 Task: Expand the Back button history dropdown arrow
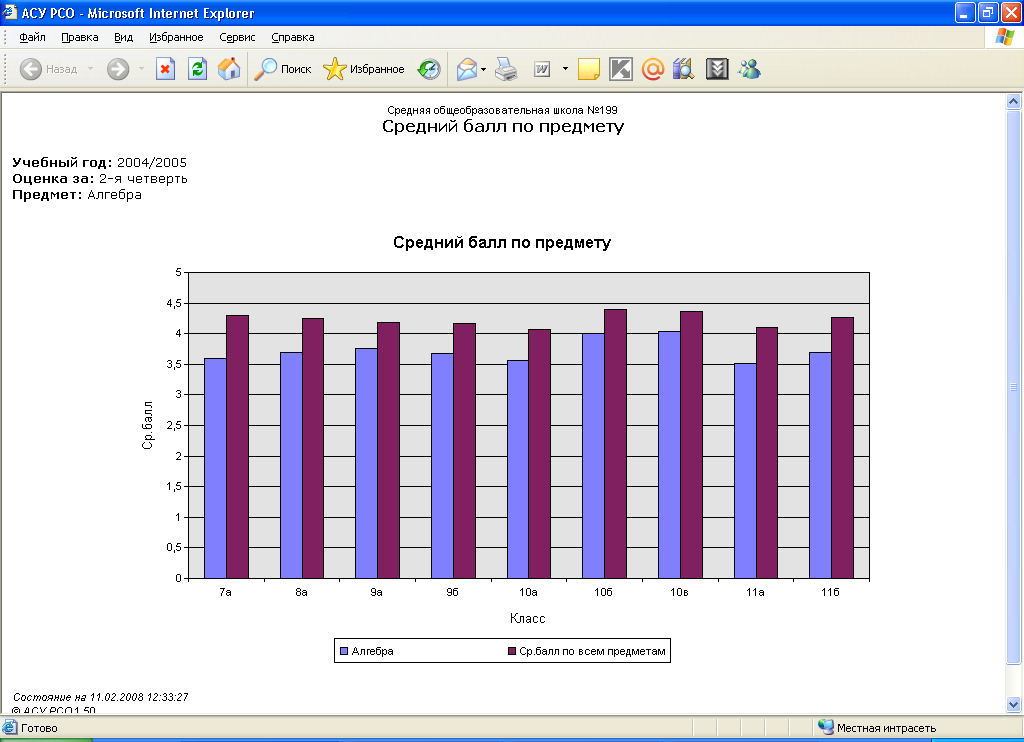pyautogui.click(x=90, y=69)
